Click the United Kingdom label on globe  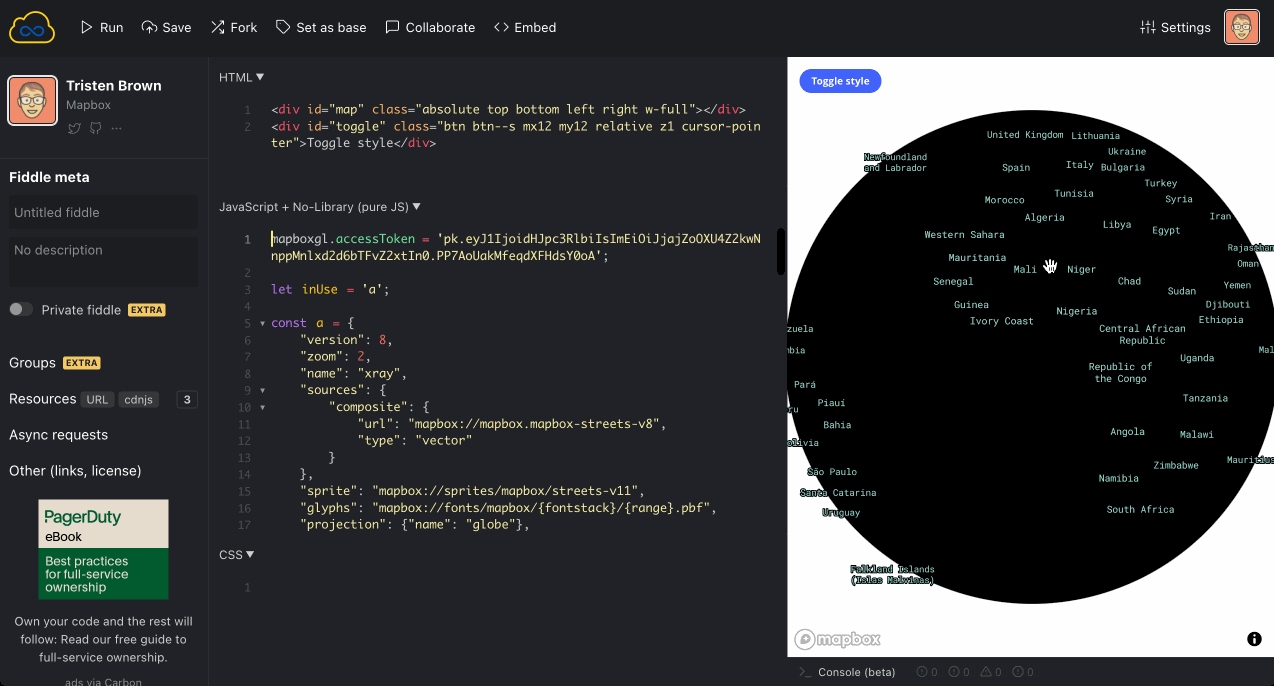[x=1025, y=135]
